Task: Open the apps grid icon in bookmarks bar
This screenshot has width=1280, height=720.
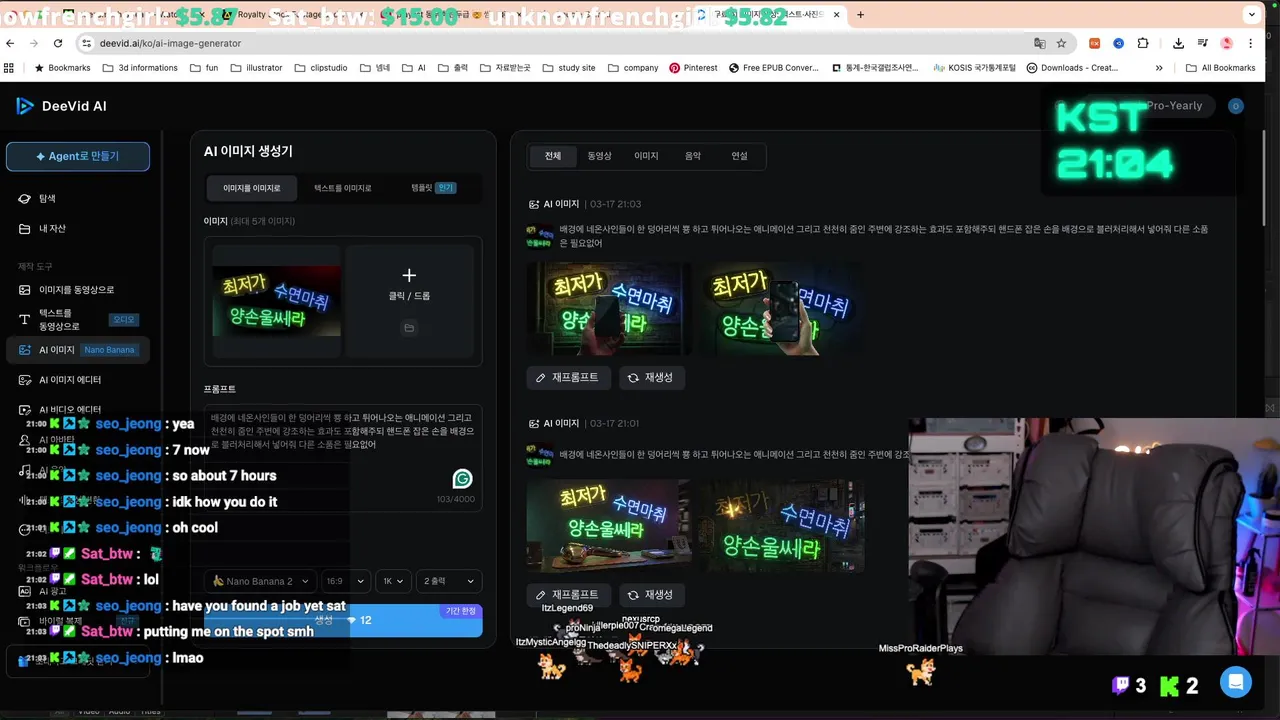Action: (x=9, y=68)
